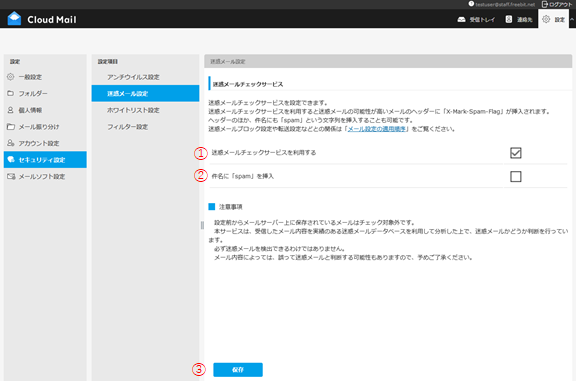The image size is (576, 381).
Task: Click the Cloud Mail logo icon
Action: (14, 19)
